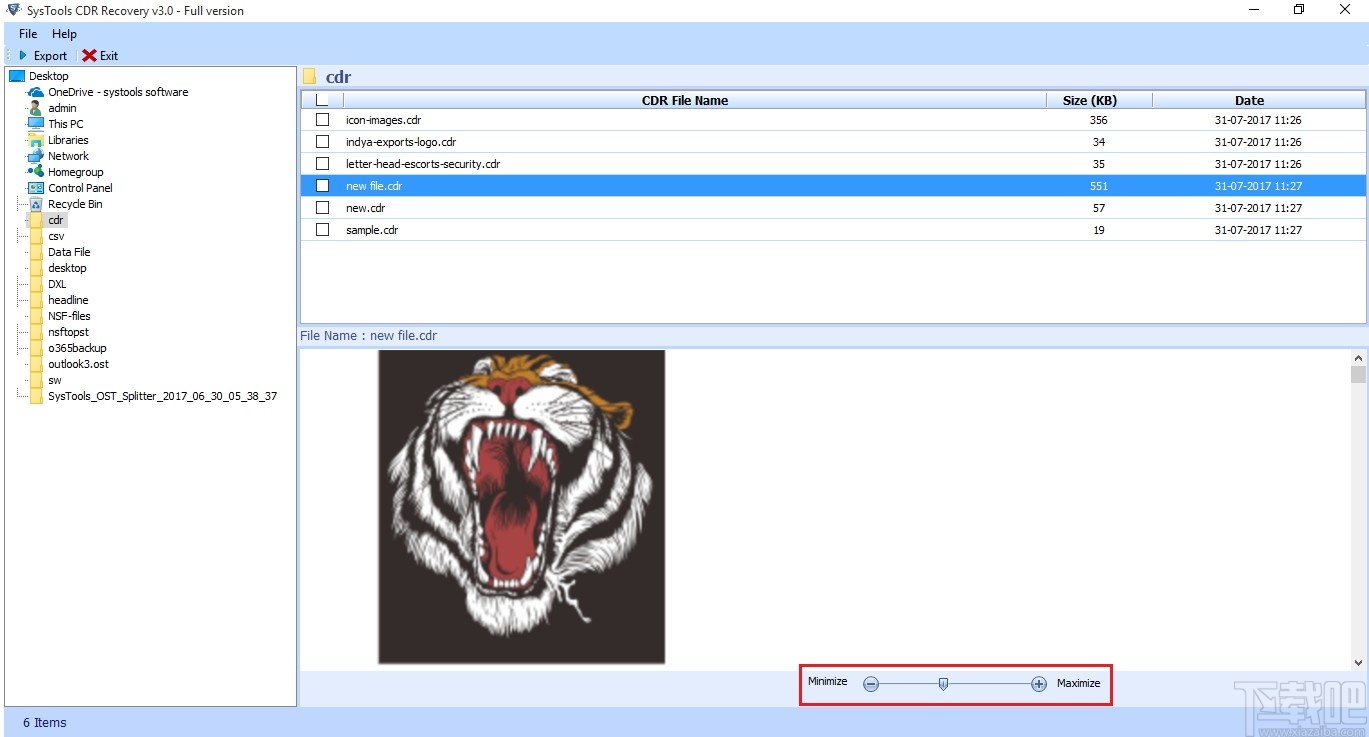Screen dimensions: 1369x737
Task: Sort by CDR File Name column
Action: tap(685, 100)
